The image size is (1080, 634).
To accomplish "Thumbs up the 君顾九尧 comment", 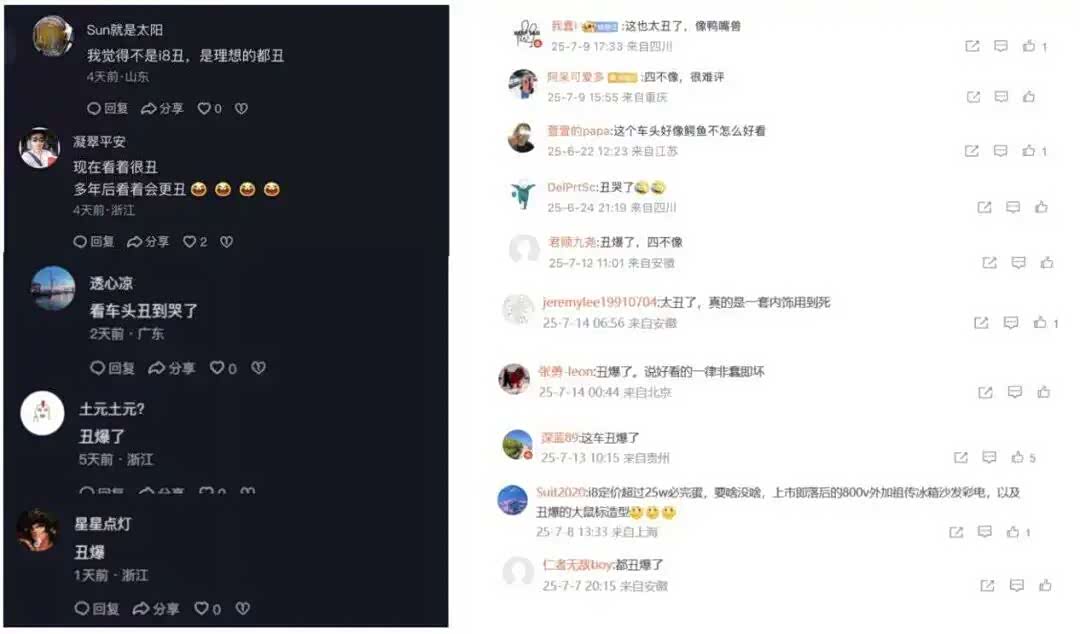I will click(1047, 262).
